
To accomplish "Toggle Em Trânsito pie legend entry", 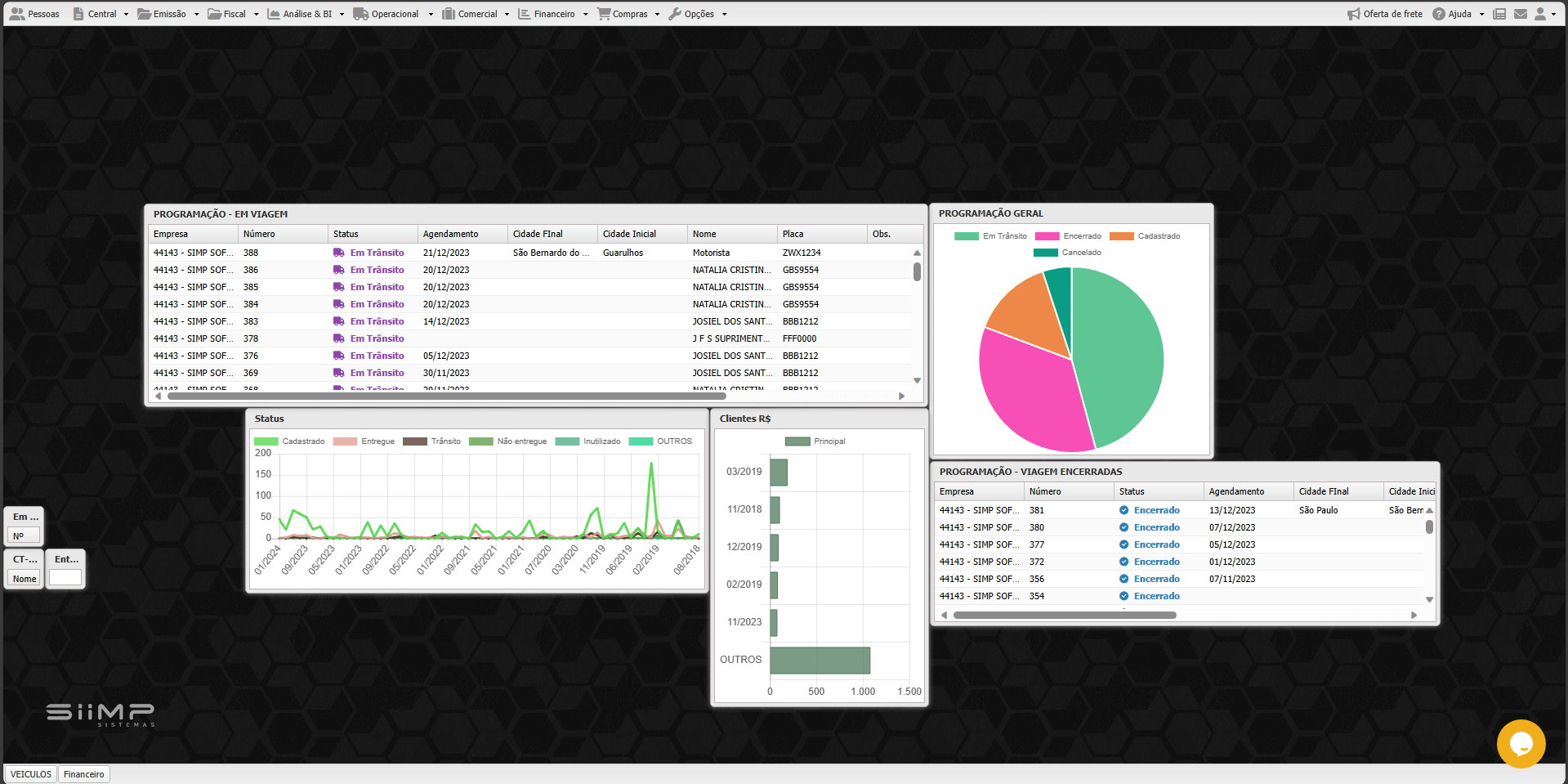I will pyautogui.click(x=990, y=236).
